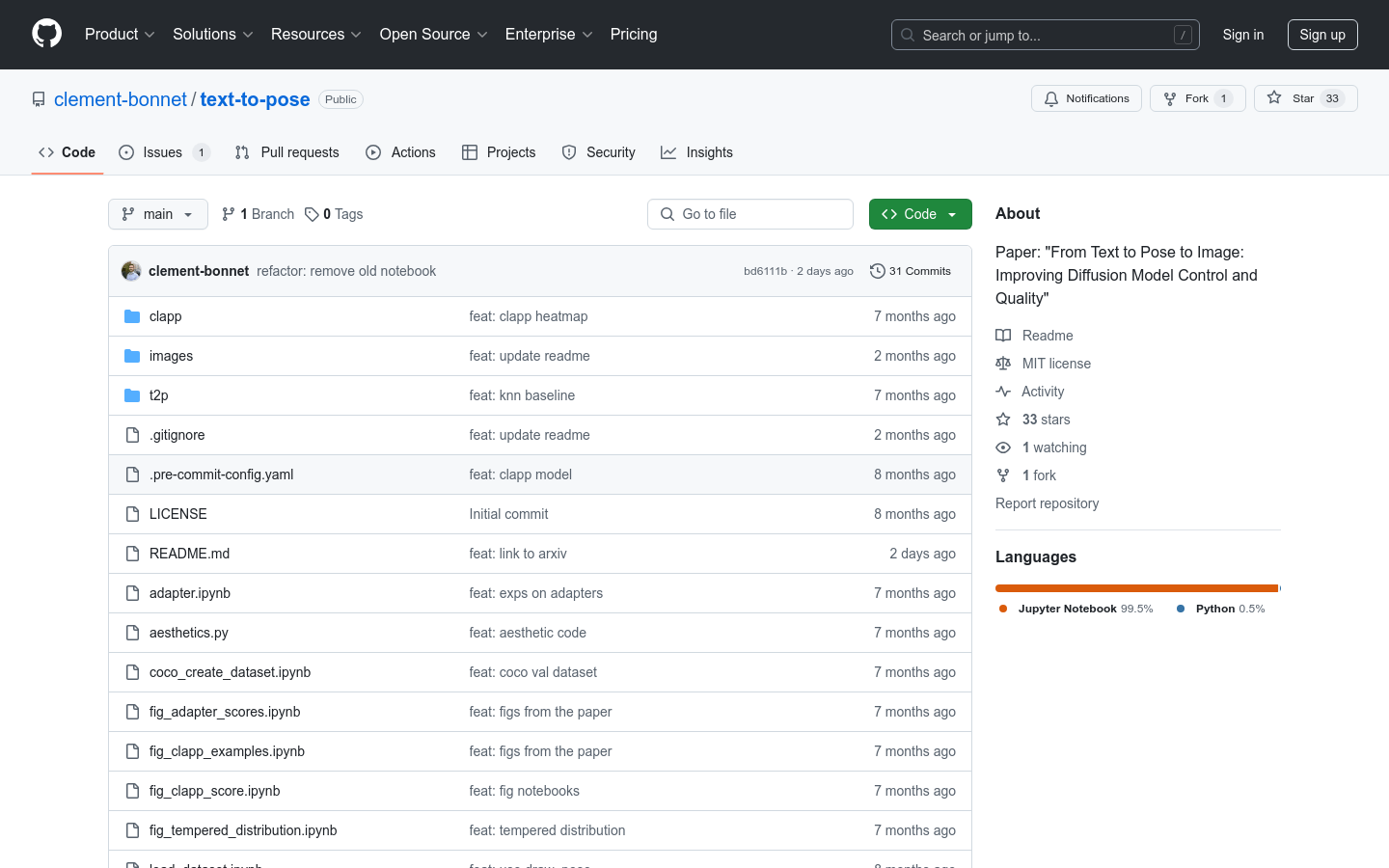Screen dimensions: 1389x868
Task: Click the Sign up button
Action: [1322, 35]
